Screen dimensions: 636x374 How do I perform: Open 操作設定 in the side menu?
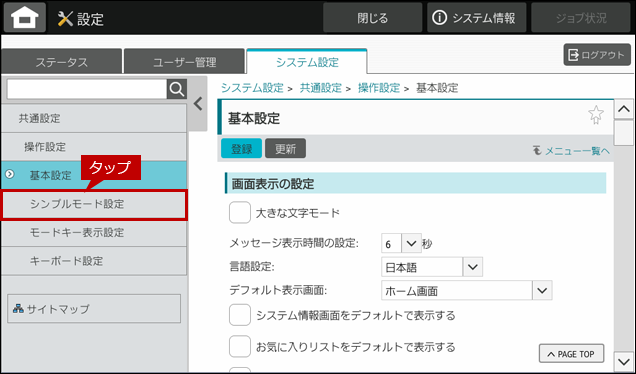94,146
